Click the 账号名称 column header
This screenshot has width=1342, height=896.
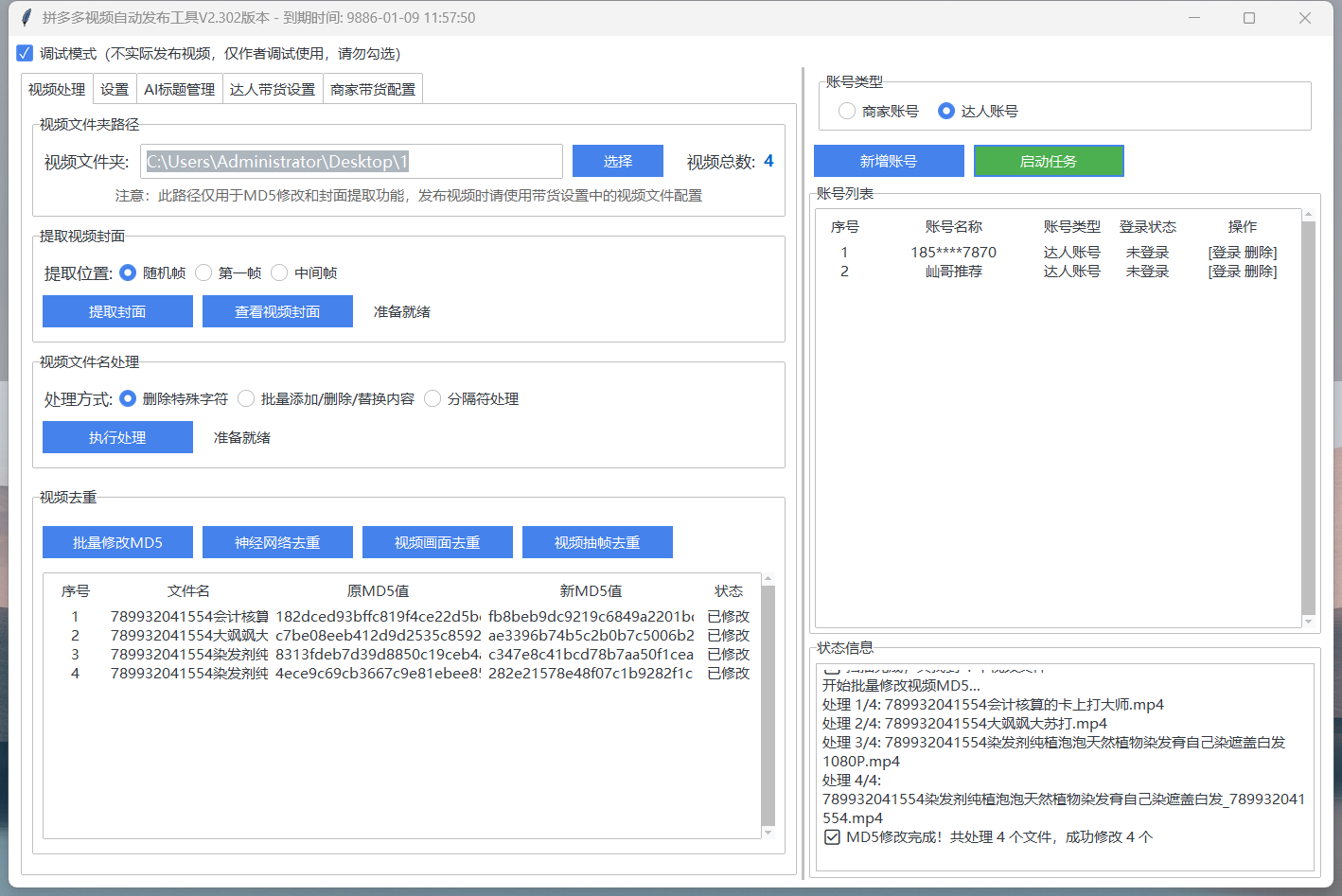[954, 227]
